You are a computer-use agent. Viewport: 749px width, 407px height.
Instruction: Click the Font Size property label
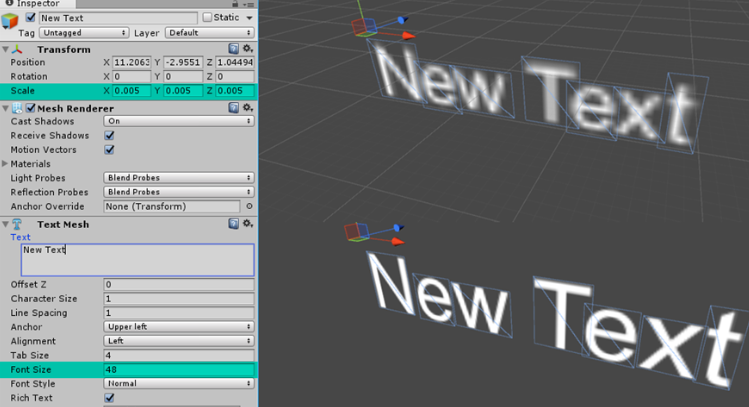pos(31,370)
